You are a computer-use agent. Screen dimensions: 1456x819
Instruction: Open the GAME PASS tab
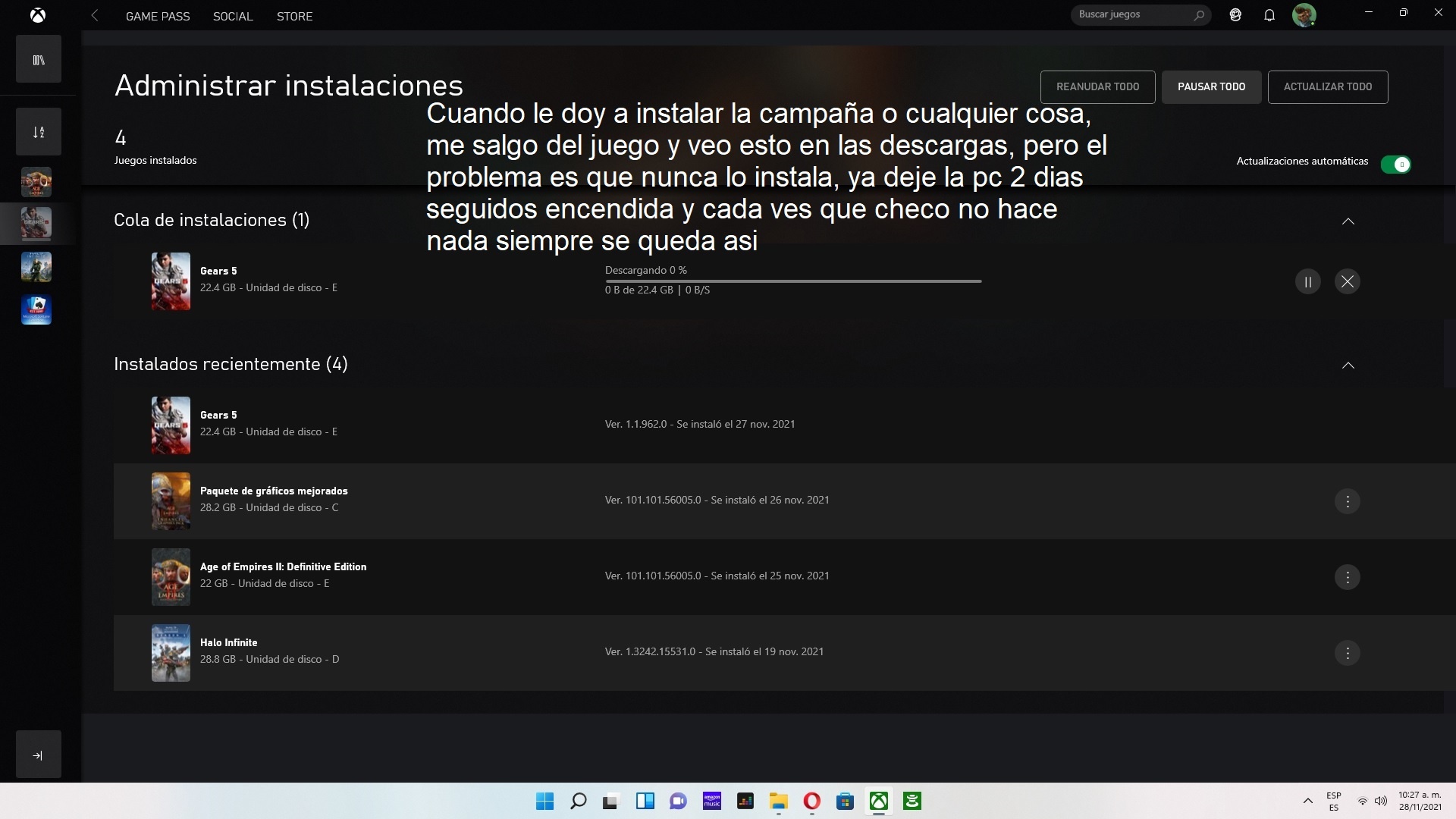[158, 16]
